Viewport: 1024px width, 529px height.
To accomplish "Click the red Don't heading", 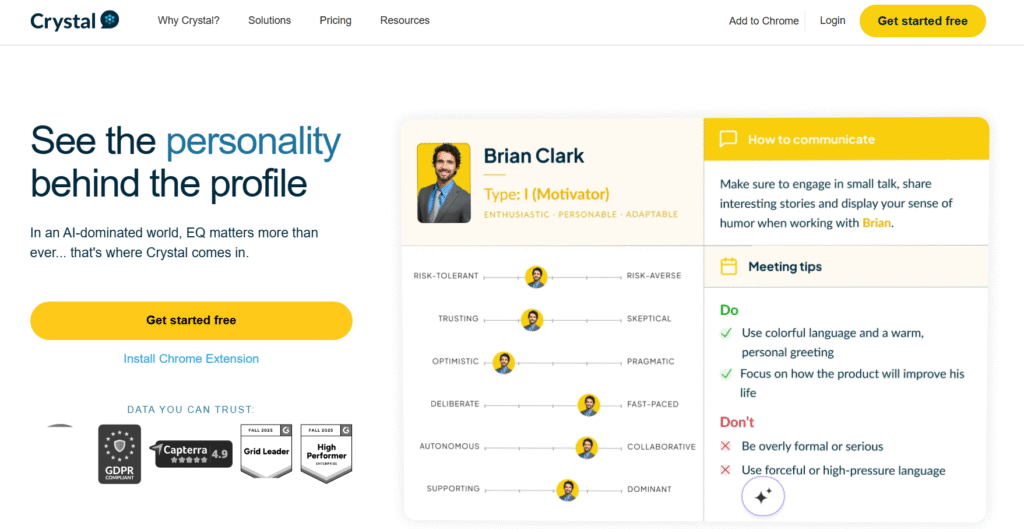I will point(737,423).
